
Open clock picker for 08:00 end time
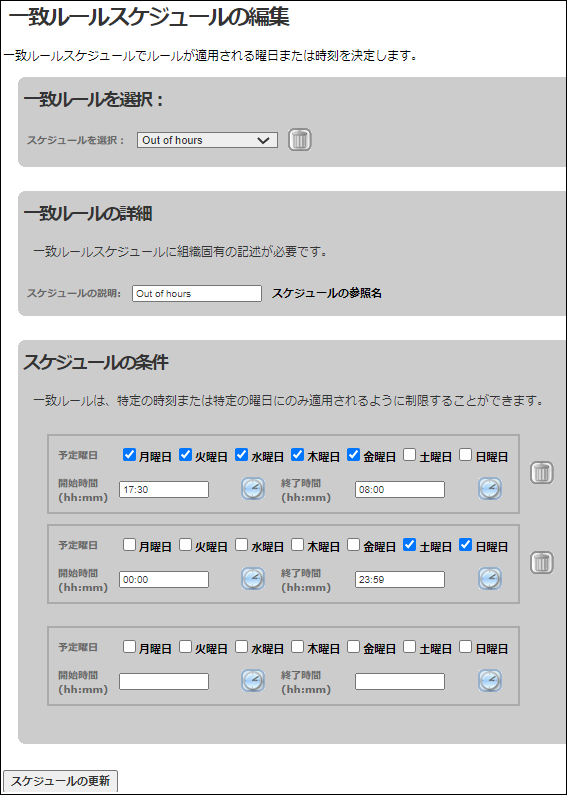(x=490, y=489)
